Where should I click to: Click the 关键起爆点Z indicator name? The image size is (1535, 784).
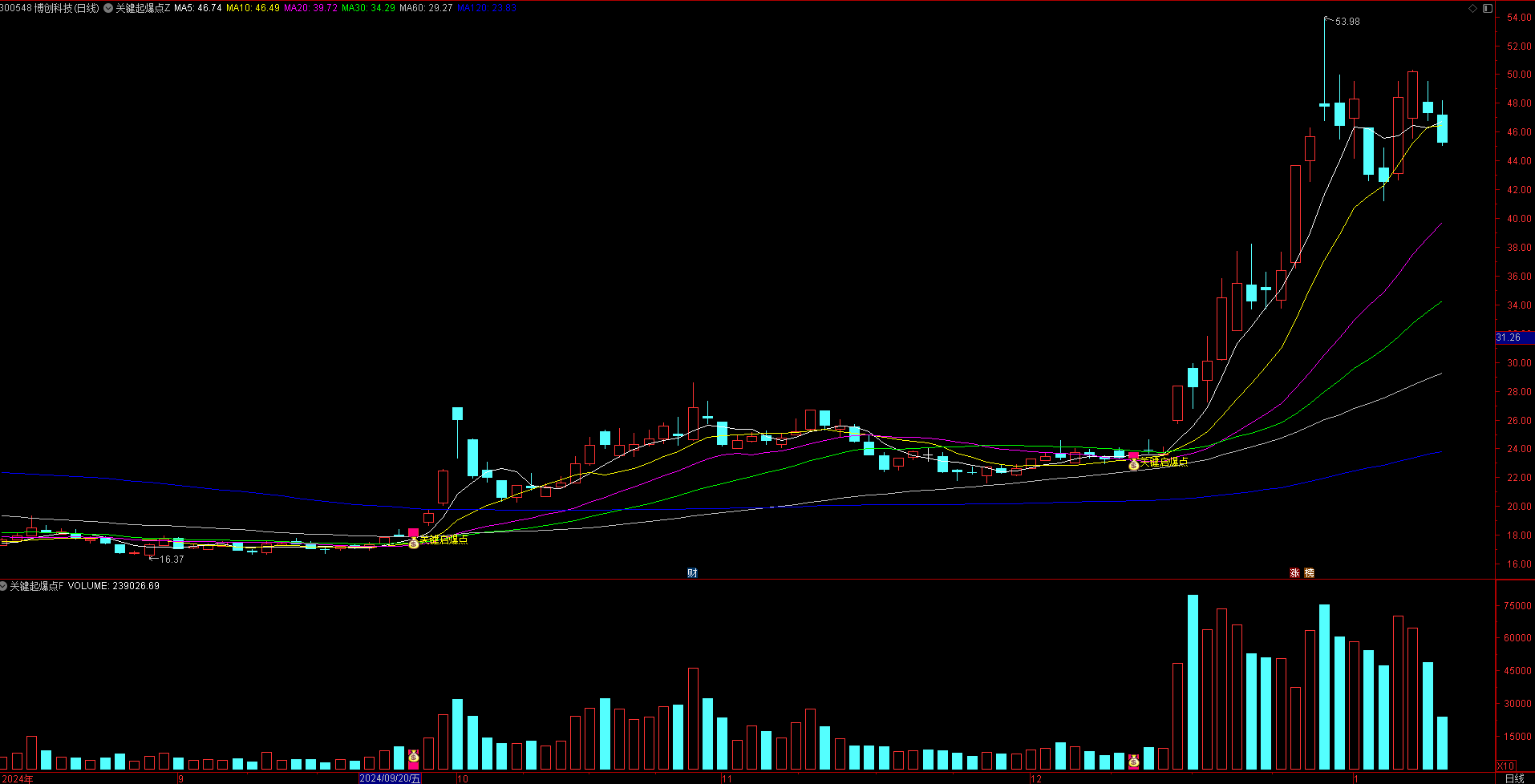143,8
